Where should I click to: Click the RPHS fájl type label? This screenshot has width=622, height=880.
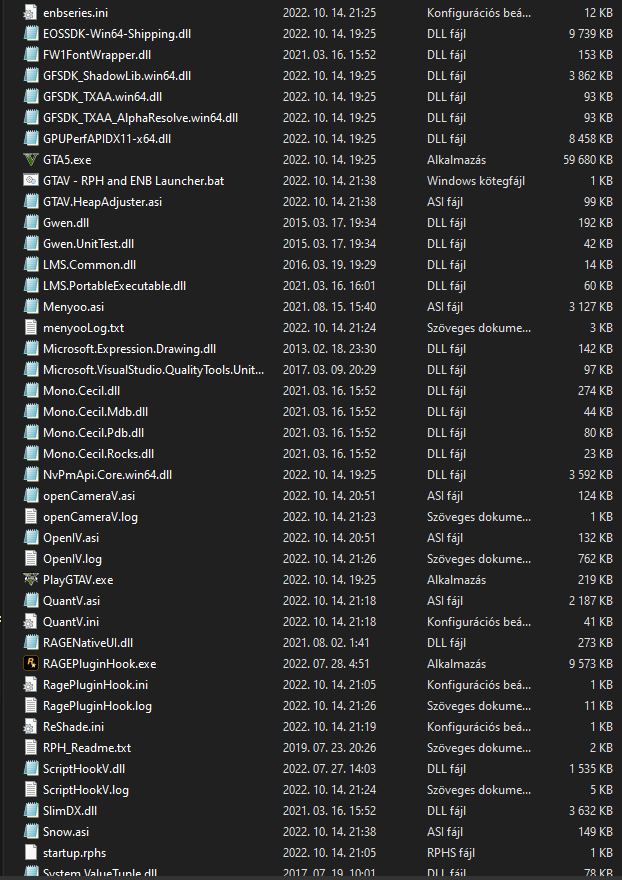(x=451, y=853)
